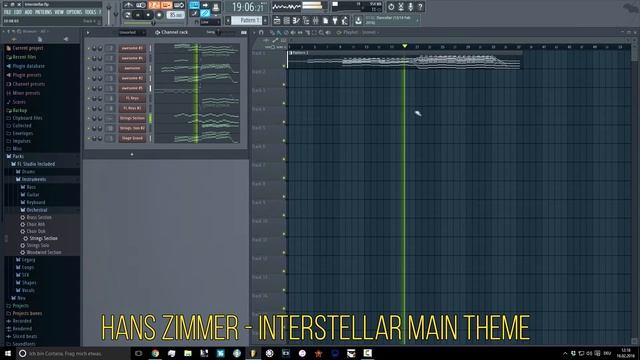Image resolution: width=640 pixels, height=360 pixels.
Task: Click the plug-shaped plugin picker icon
Action: 335,20
